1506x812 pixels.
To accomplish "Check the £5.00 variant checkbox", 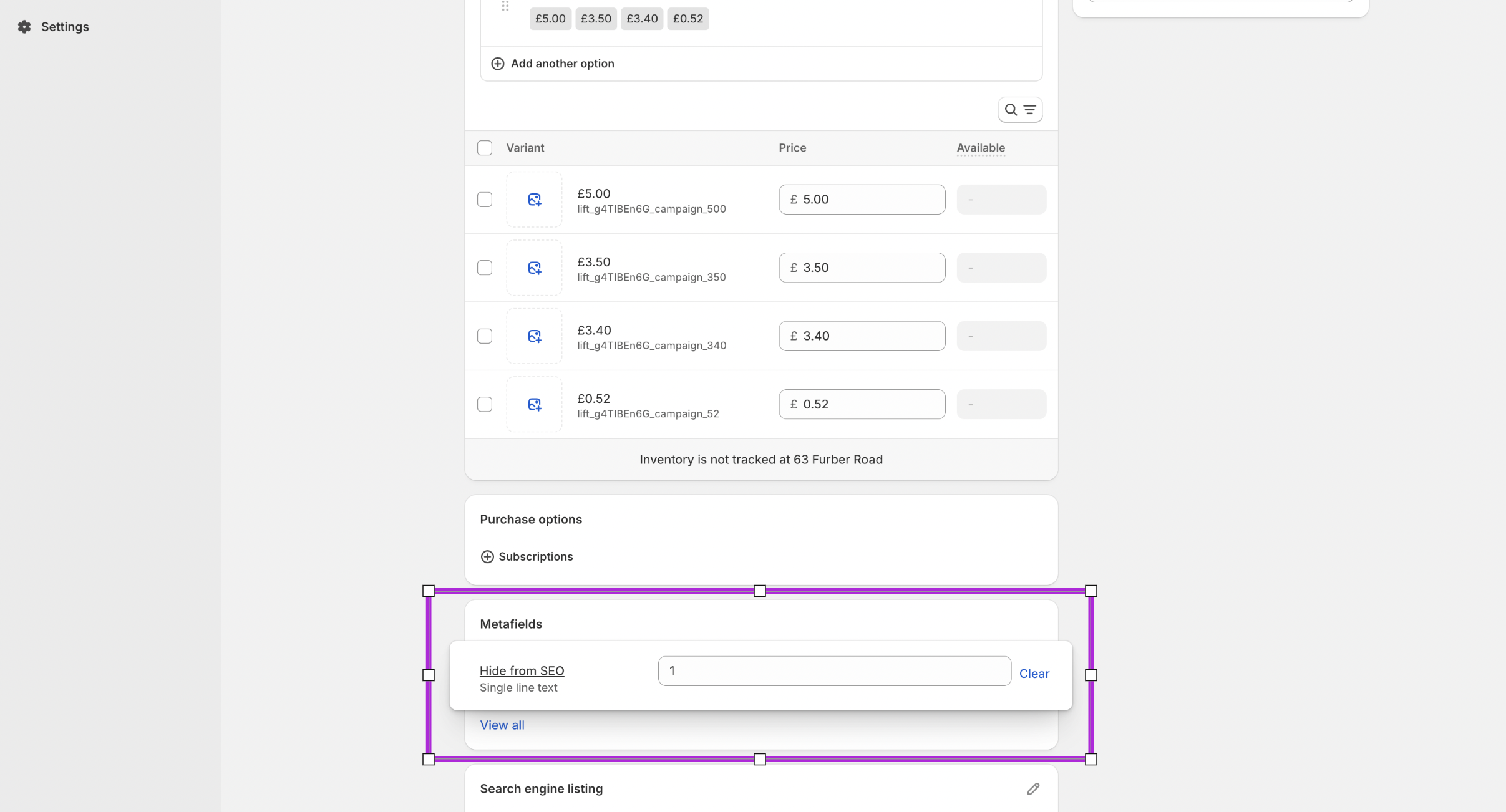I will [485, 200].
